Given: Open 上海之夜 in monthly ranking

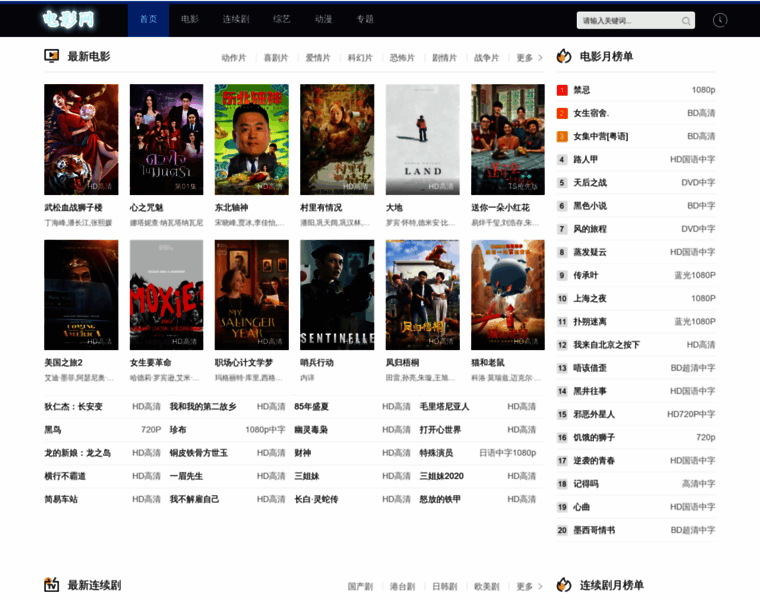Looking at the screenshot, I should (x=590, y=299).
